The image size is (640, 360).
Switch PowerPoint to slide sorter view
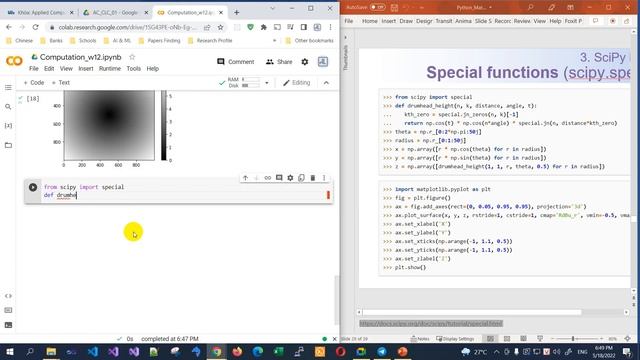click(x=507, y=339)
